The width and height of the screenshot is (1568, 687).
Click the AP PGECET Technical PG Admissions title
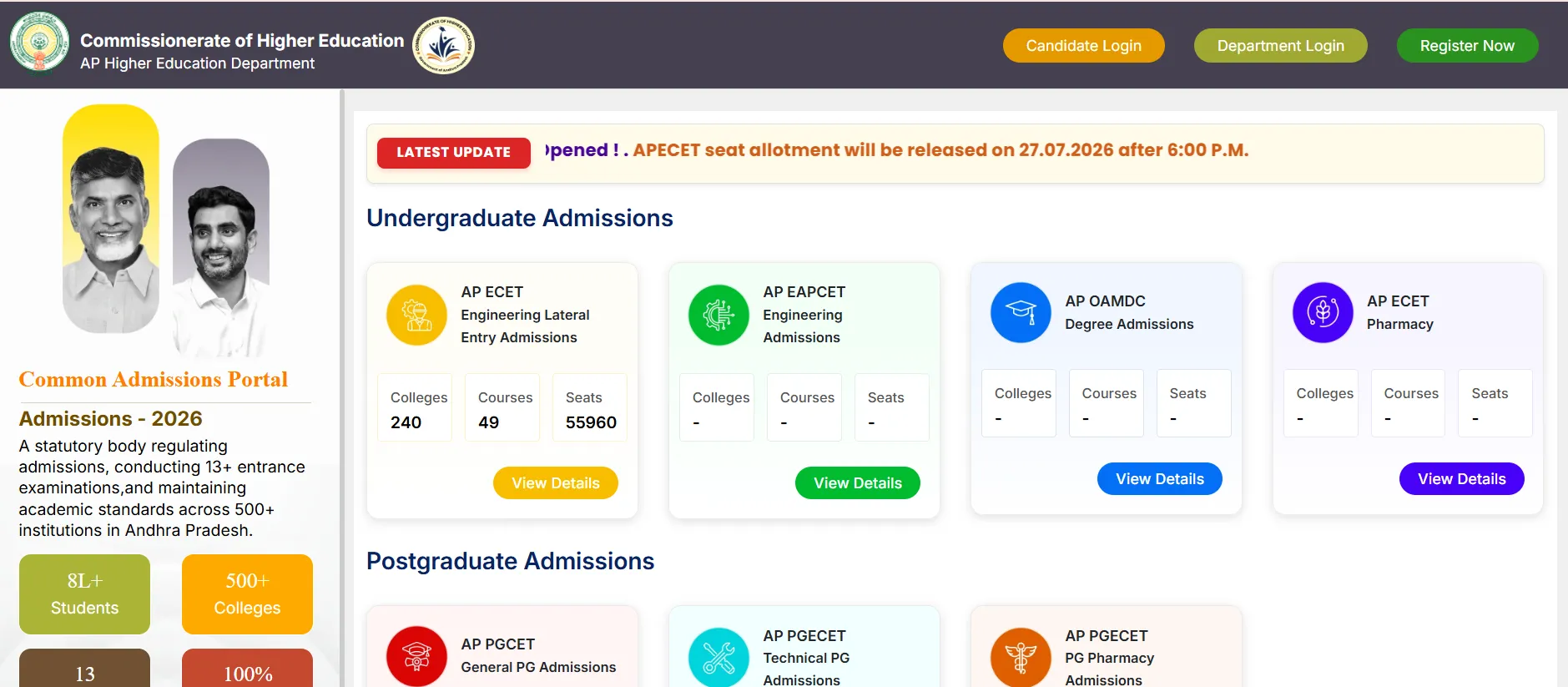coord(806,658)
